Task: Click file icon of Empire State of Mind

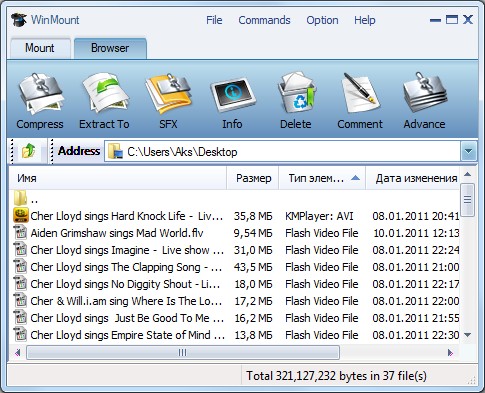Action: (x=20, y=335)
